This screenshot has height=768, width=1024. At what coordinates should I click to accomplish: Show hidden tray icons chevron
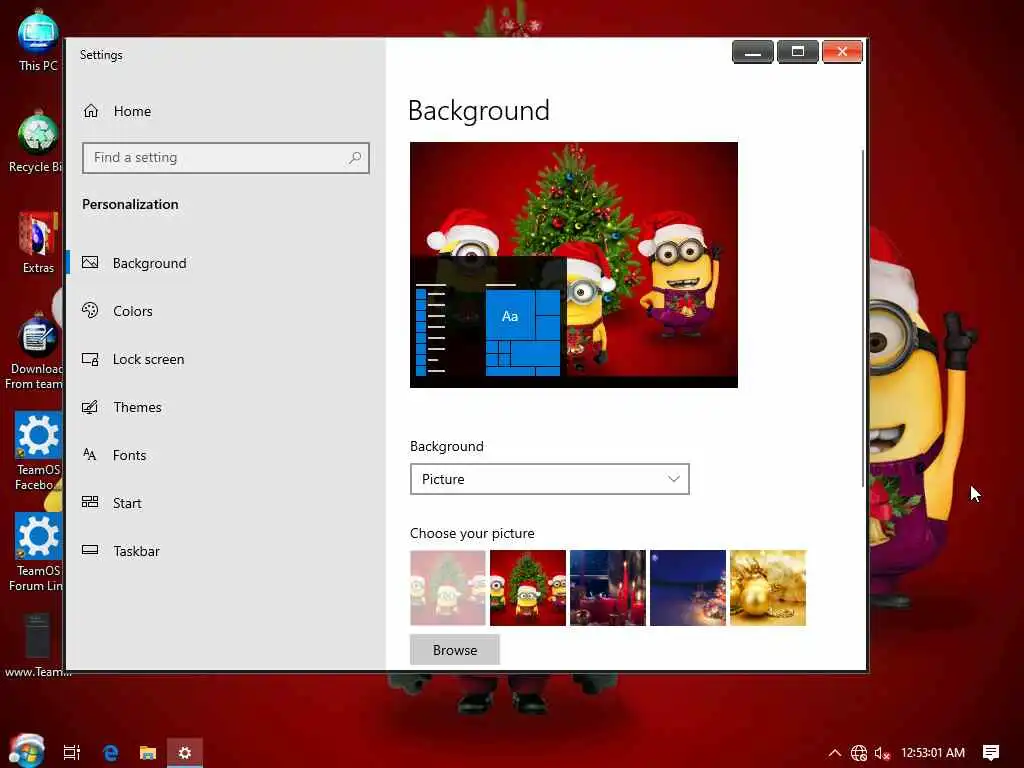(835, 753)
